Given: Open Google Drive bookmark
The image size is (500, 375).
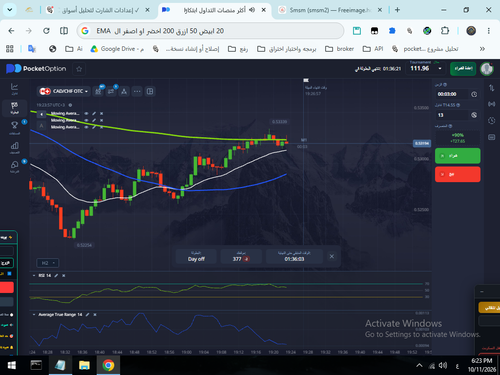Looking at the screenshot, I should click(x=117, y=49).
